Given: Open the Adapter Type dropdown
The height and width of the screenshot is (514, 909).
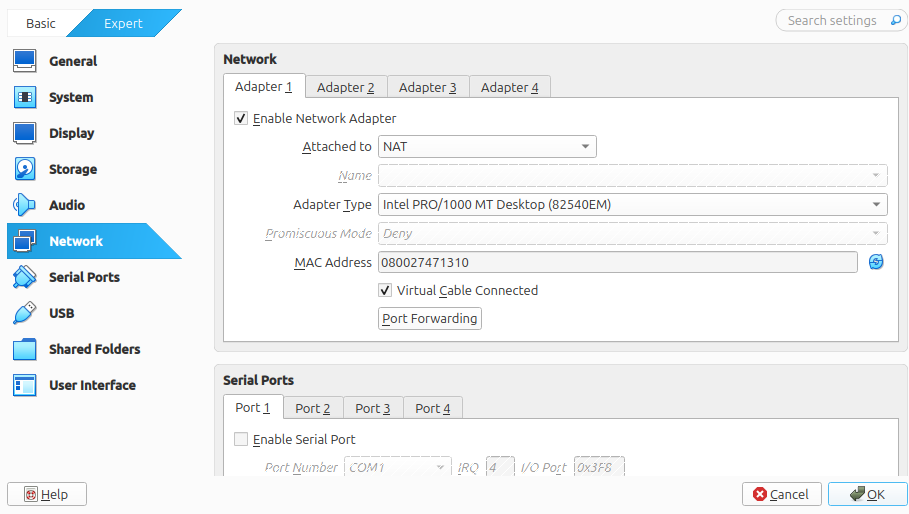Looking at the screenshot, I should [x=632, y=205].
